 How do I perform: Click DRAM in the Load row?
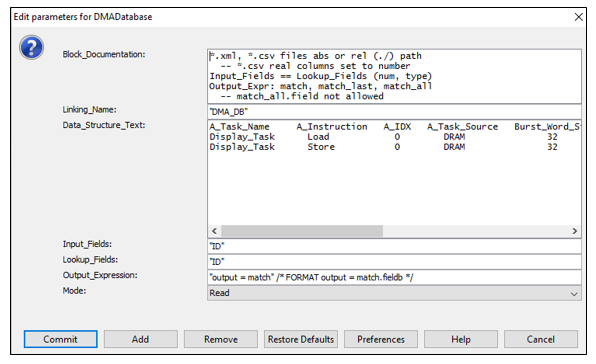454,137
